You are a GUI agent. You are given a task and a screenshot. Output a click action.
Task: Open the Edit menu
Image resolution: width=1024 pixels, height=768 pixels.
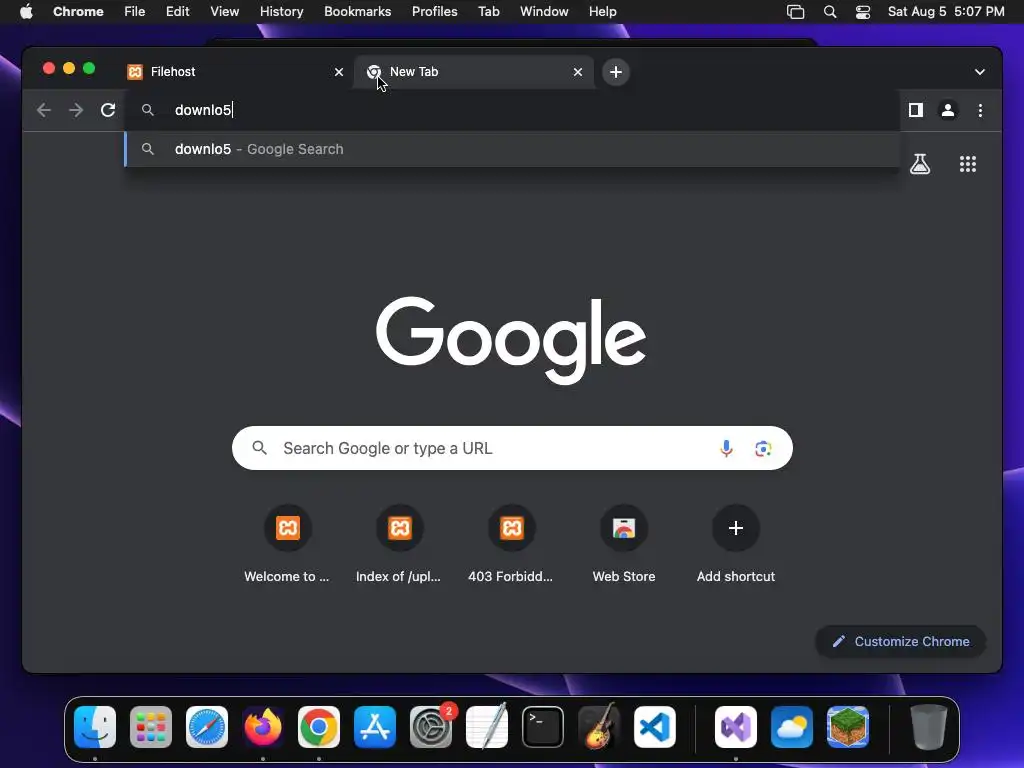pos(177,12)
